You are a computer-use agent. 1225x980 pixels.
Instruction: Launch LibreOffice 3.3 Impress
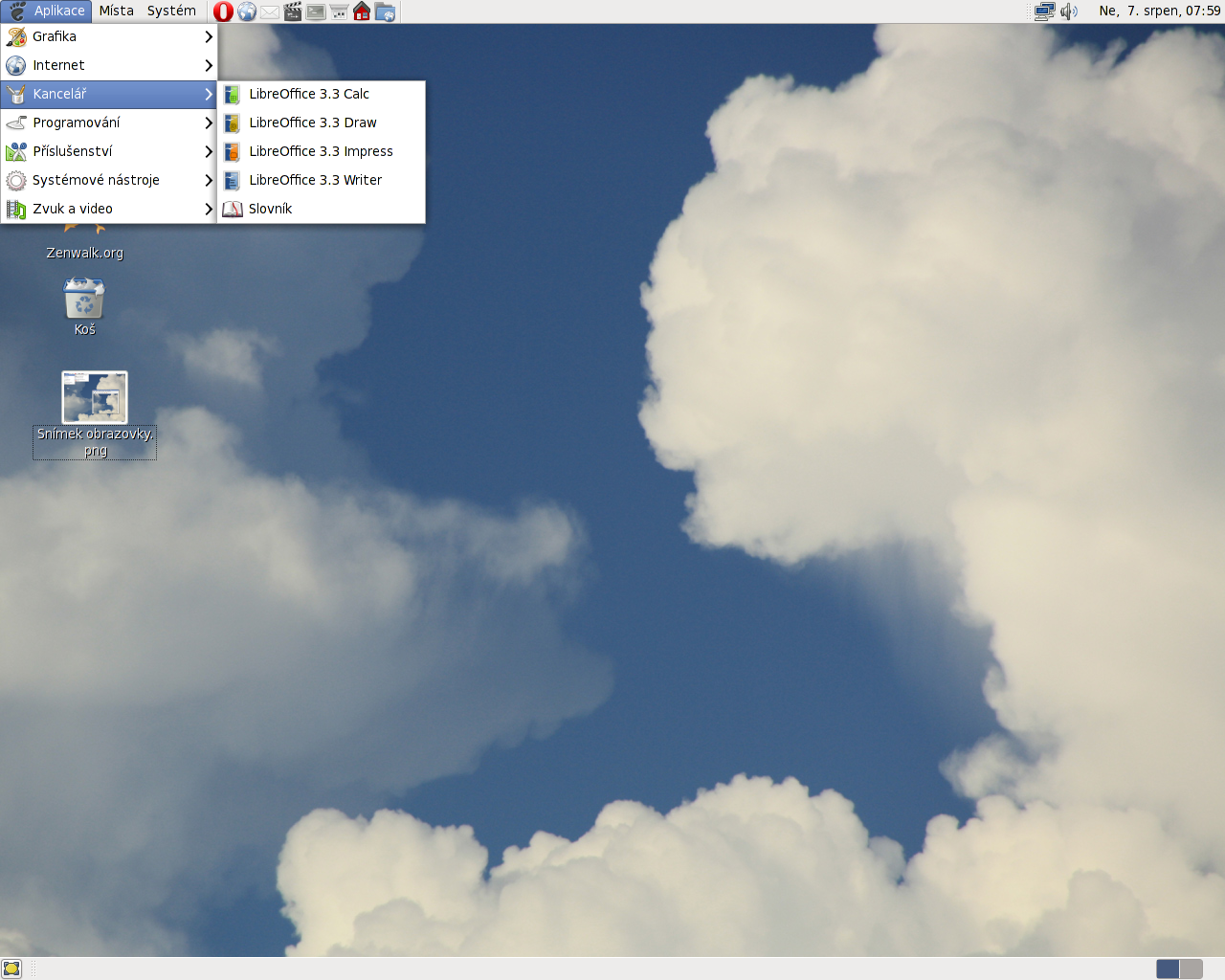(322, 151)
